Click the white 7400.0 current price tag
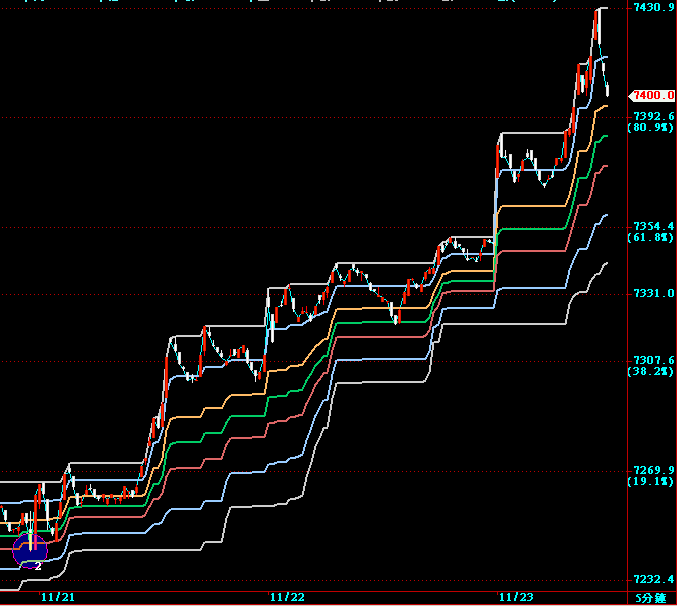The image size is (677, 607). pos(650,95)
